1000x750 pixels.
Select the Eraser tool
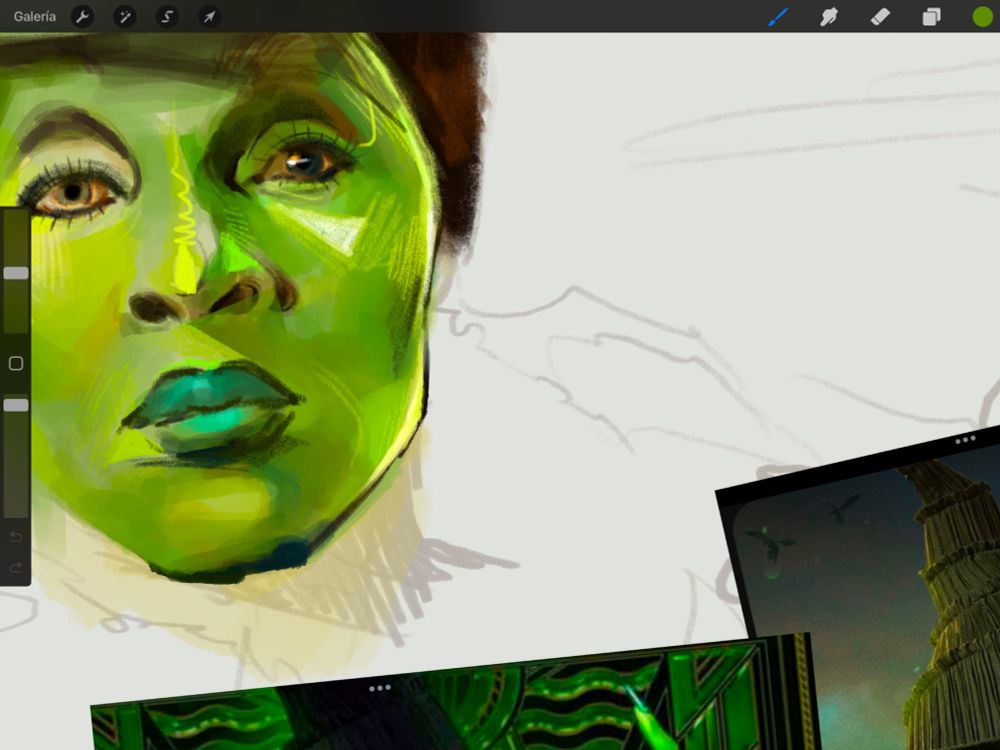point(880,17)
